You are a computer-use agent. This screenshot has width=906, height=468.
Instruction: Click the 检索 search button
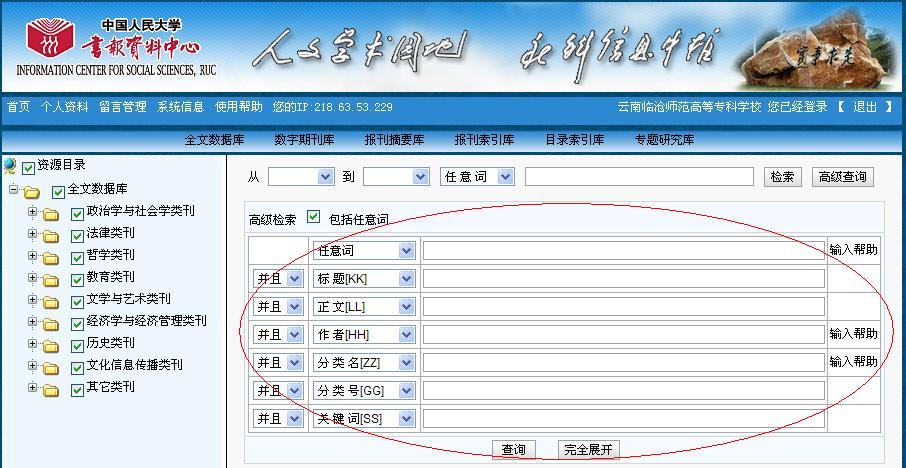pos(782,177)
